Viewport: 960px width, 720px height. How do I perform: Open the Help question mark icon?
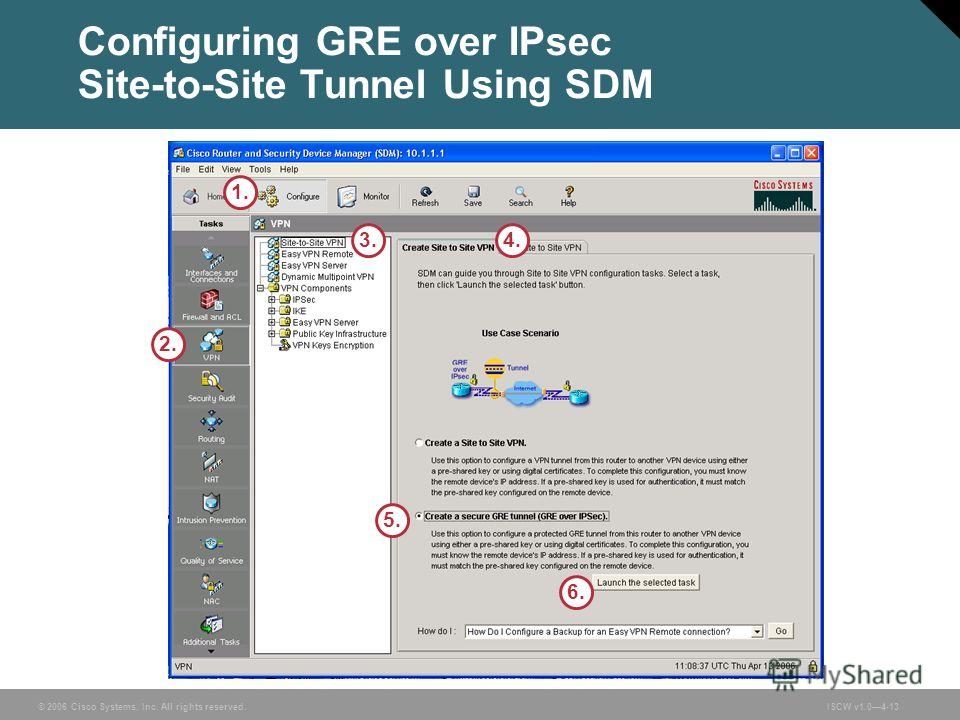coord(569,192)
